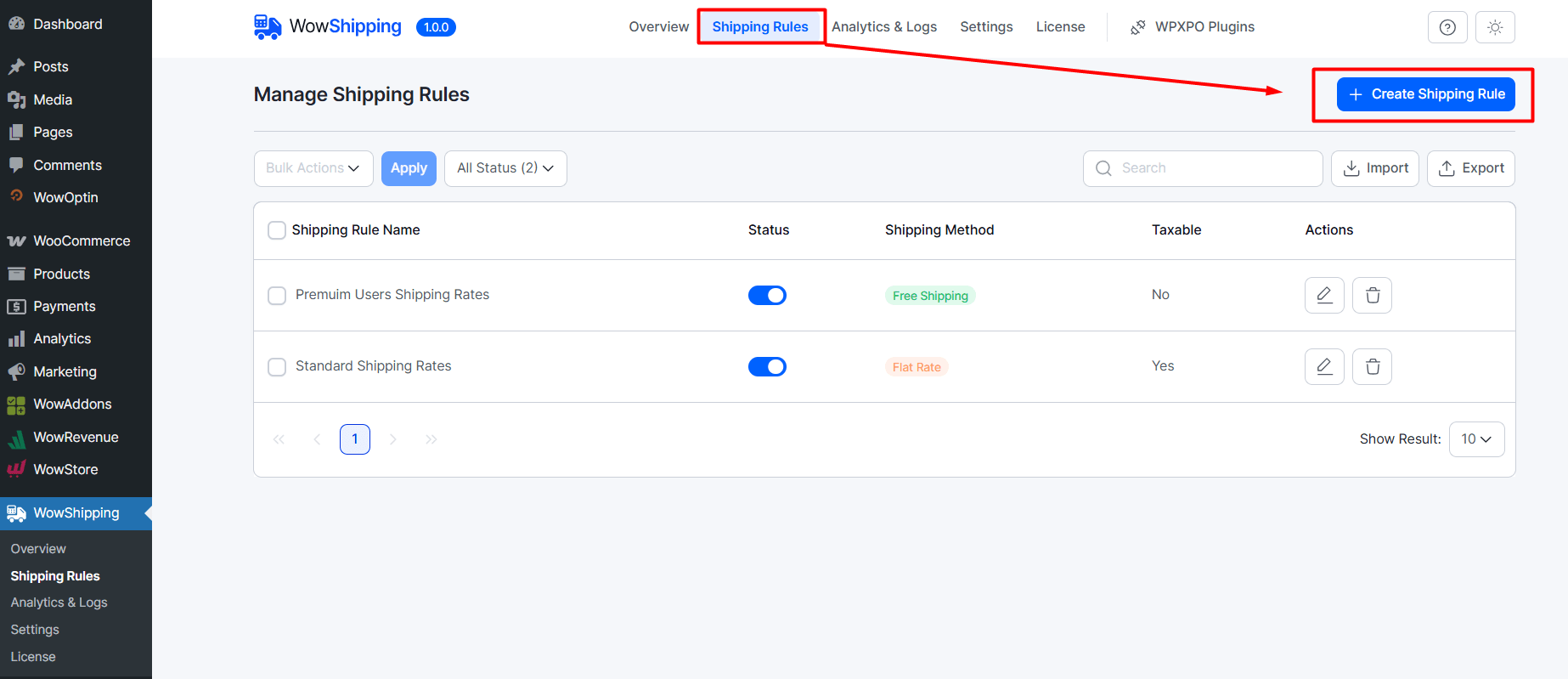The width and height of the screenshot is (1568, 679).
Task: Click the Analytics bar chart icon
Action: 16,338
